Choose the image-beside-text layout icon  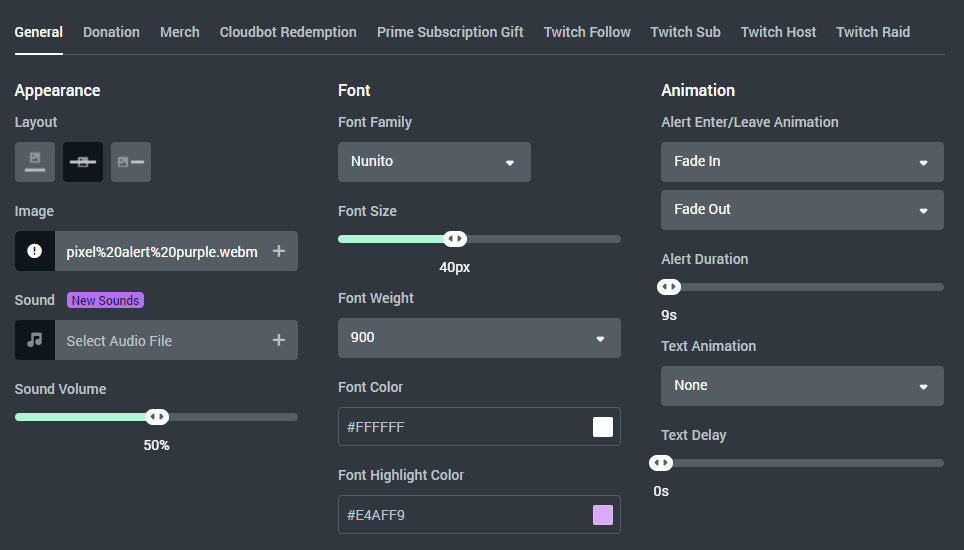[x=131, y=162]
